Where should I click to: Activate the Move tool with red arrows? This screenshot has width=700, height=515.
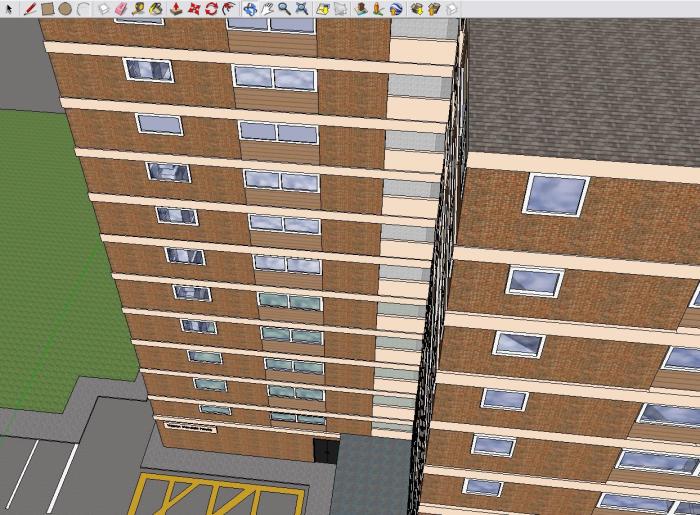[x=194, y=8]
